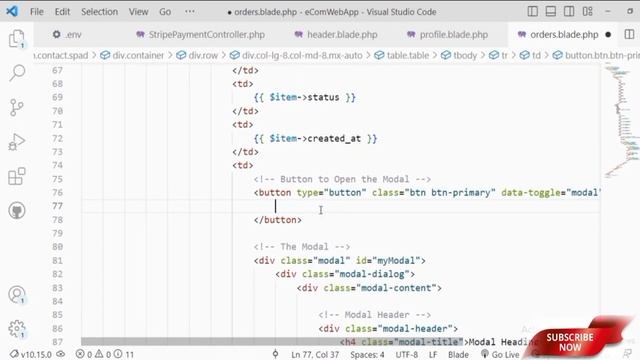Click the modal-dialog class text
640x360 pixels.
[x=372, y=274]
